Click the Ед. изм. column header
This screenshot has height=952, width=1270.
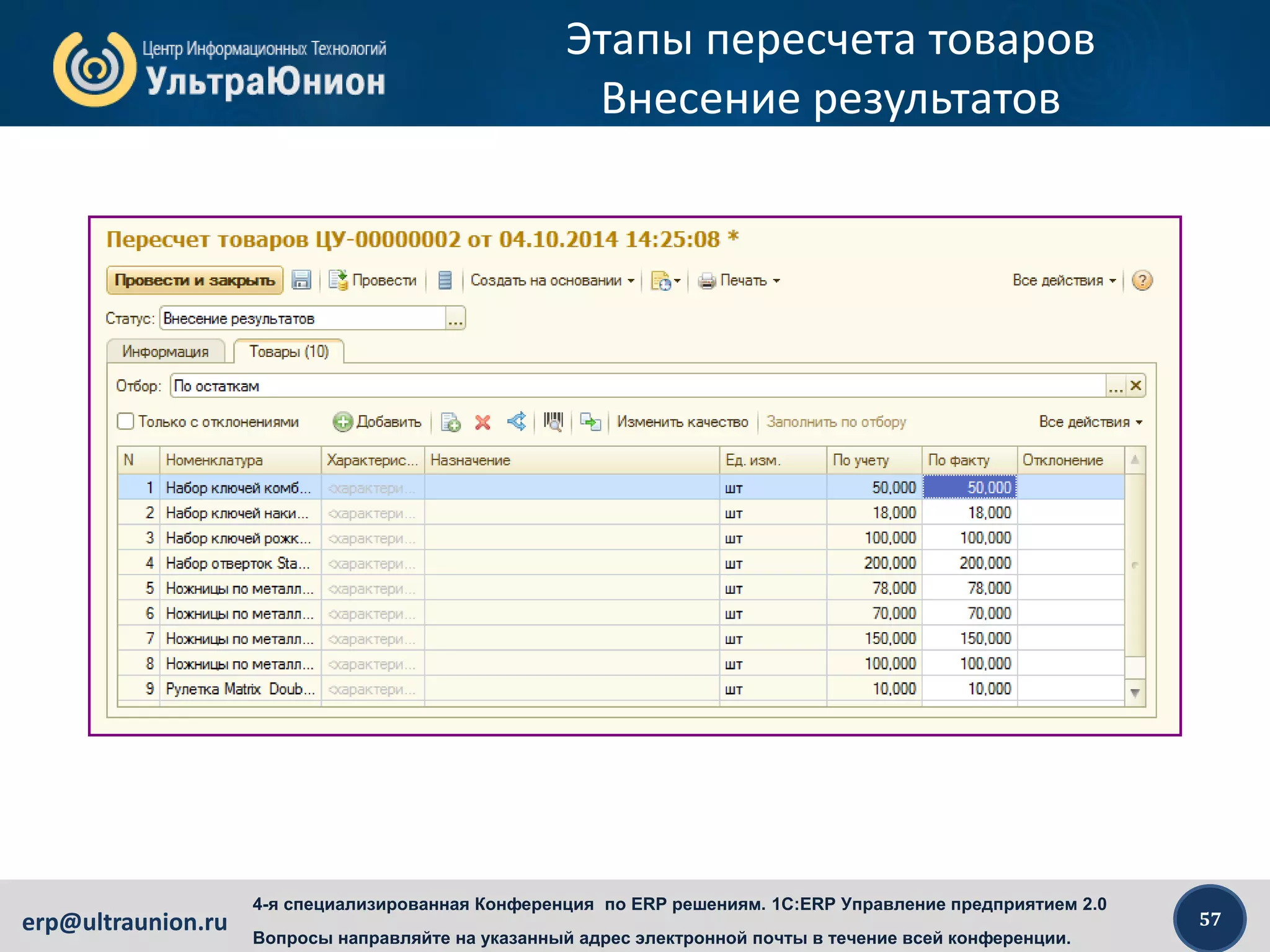pos(773,461)
